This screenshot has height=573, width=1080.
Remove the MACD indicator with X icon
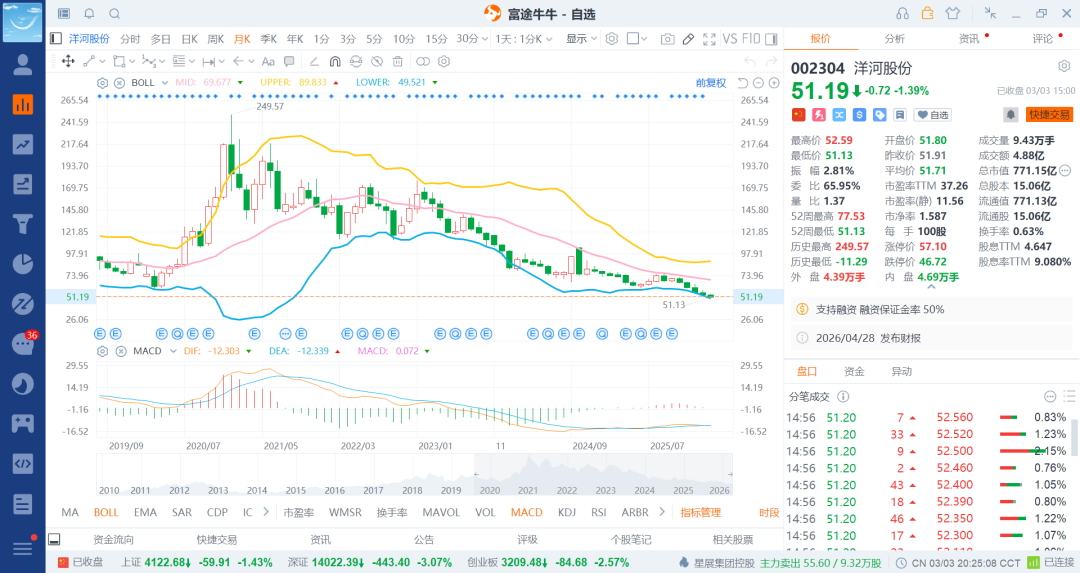pos(119,351)
